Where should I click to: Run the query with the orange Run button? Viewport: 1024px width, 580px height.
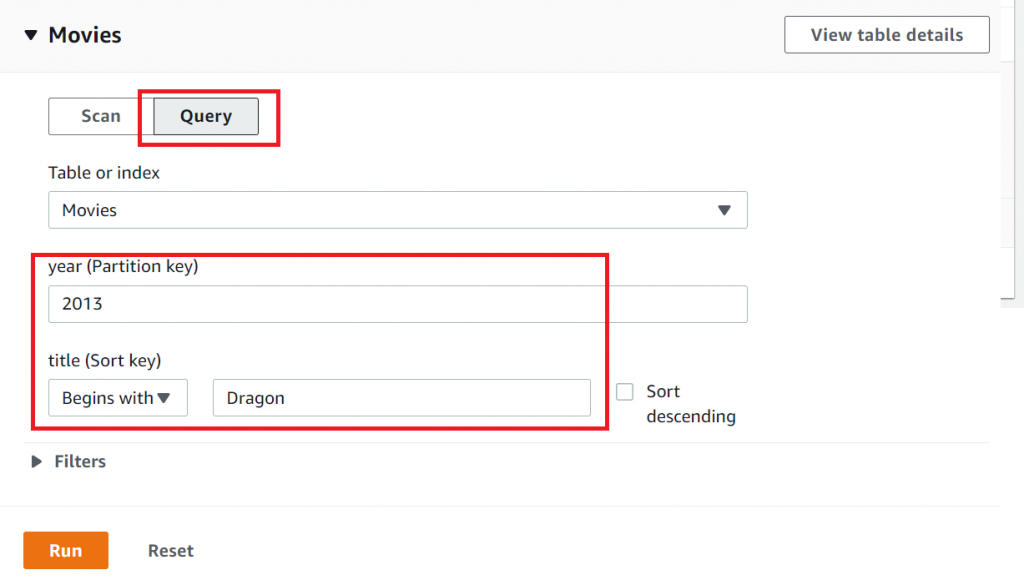tap(66, 551)
